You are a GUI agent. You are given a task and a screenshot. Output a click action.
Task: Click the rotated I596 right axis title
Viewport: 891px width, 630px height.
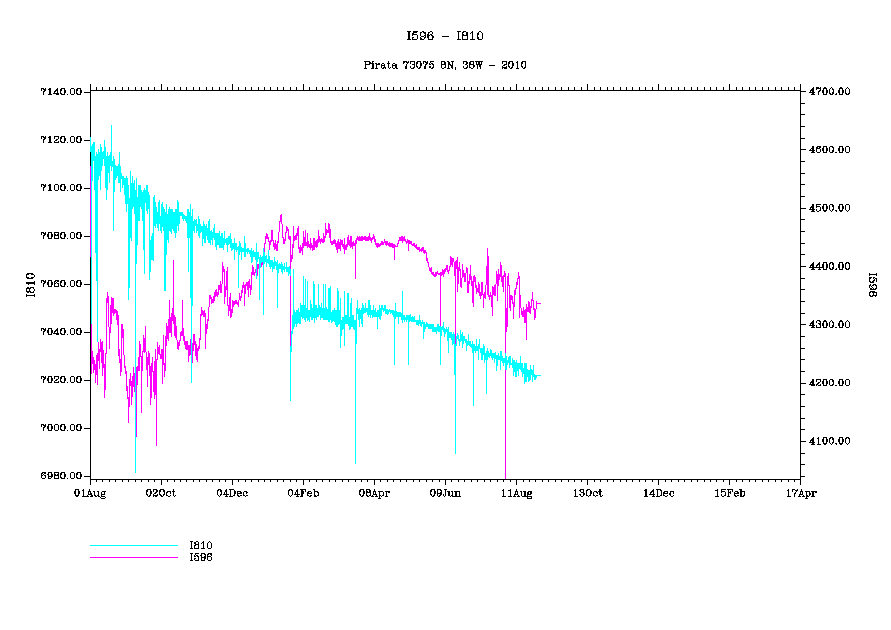871,284
